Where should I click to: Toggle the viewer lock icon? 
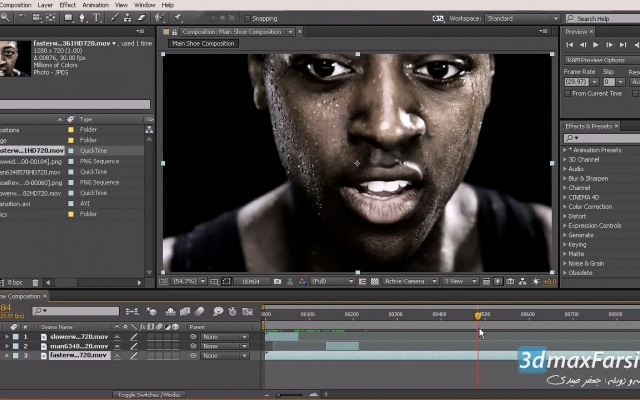pos(174,32)
